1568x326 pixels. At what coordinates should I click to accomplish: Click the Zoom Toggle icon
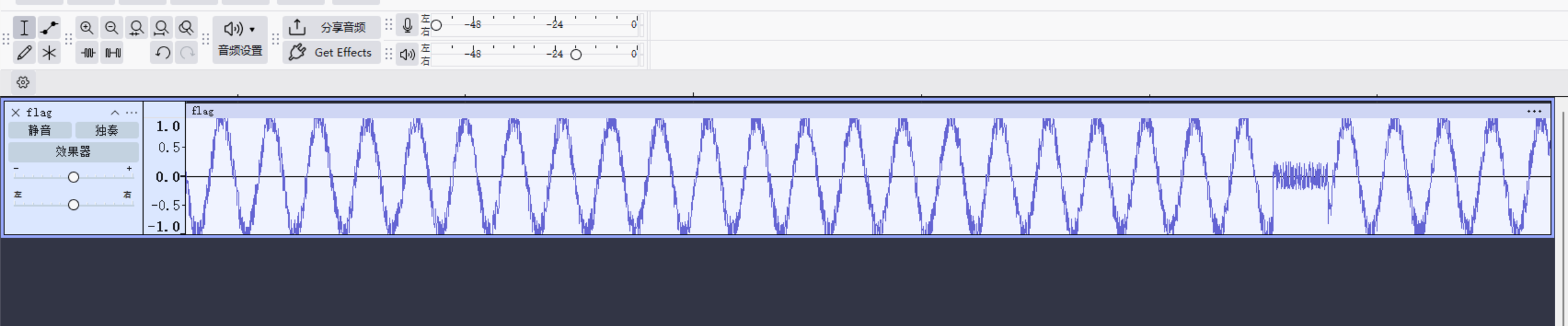point(186,28)
